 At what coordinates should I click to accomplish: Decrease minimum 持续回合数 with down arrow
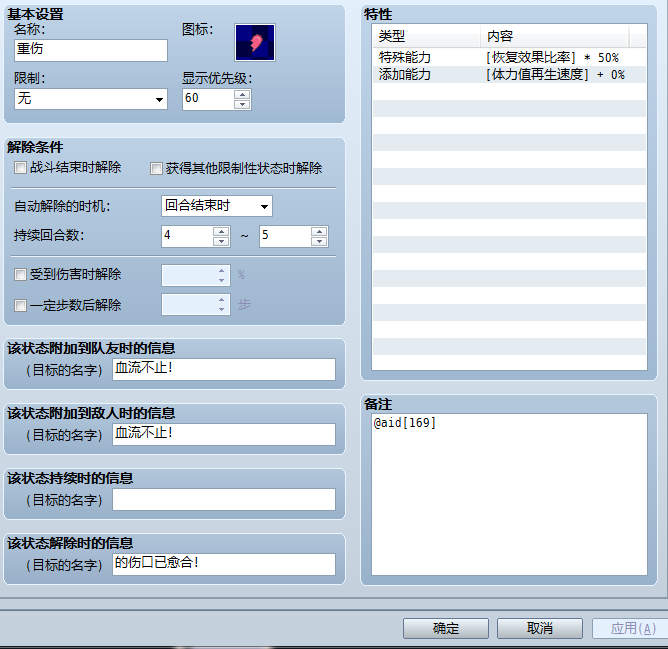(x=222, y=242)
